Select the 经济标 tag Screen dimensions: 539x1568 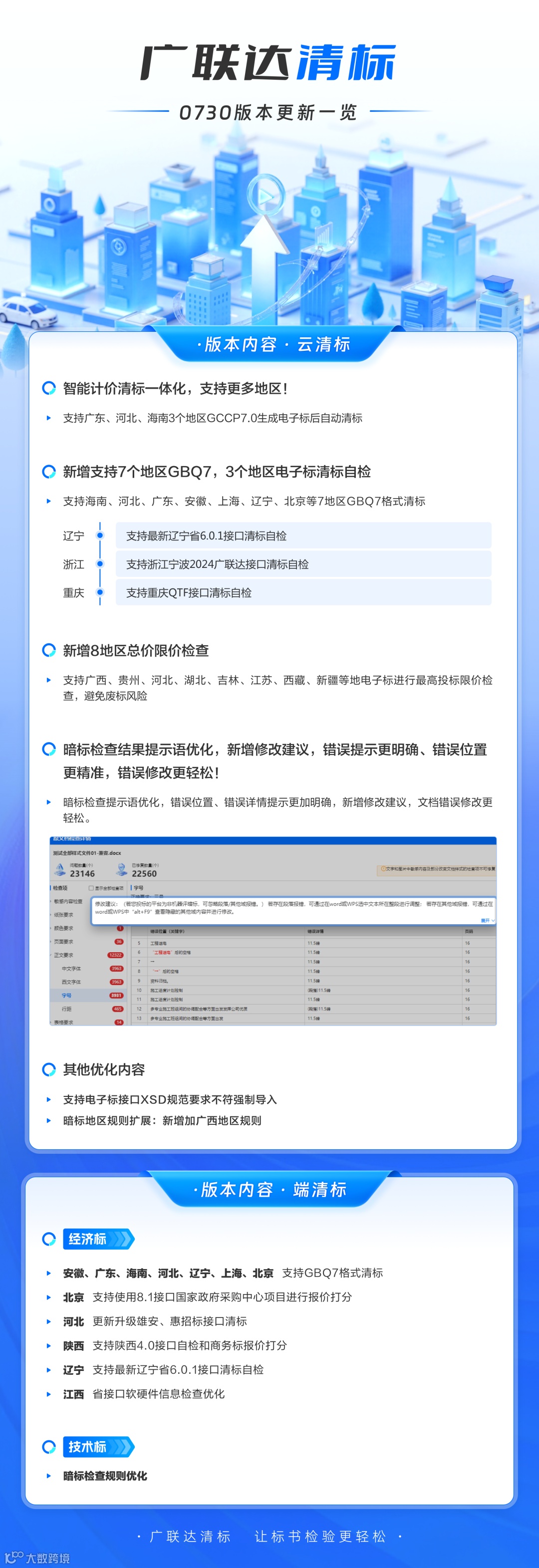tap(98, 1239)
